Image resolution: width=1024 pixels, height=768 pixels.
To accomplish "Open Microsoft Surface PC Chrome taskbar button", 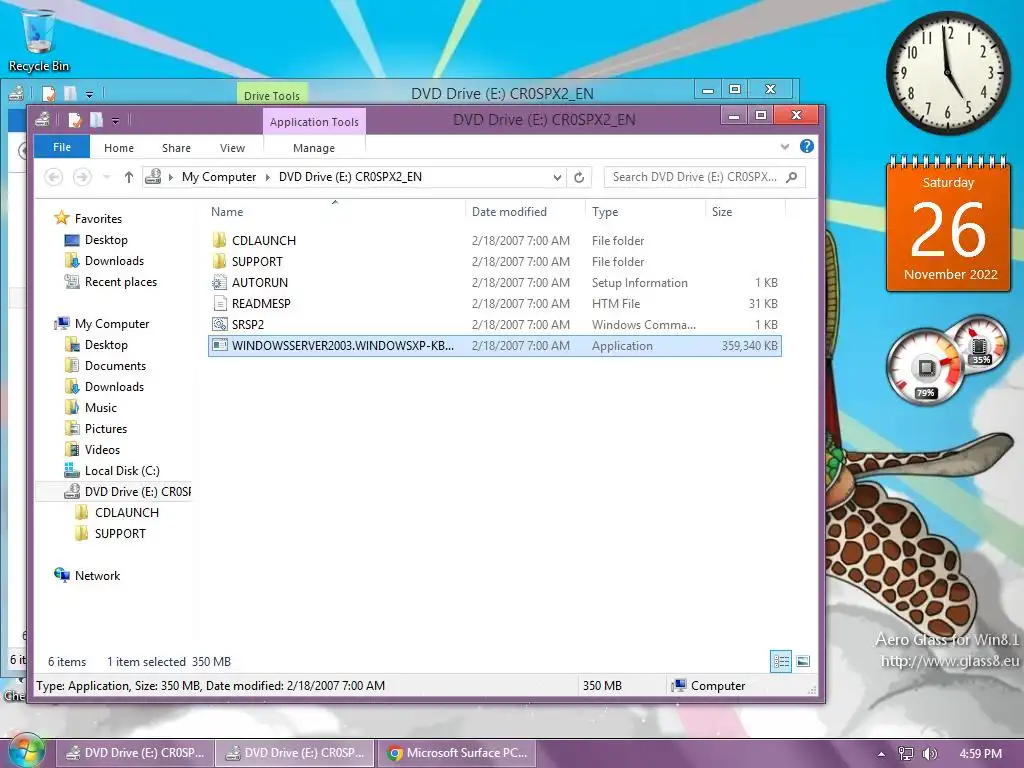I will pyautogui.click(x=456, y=753).
